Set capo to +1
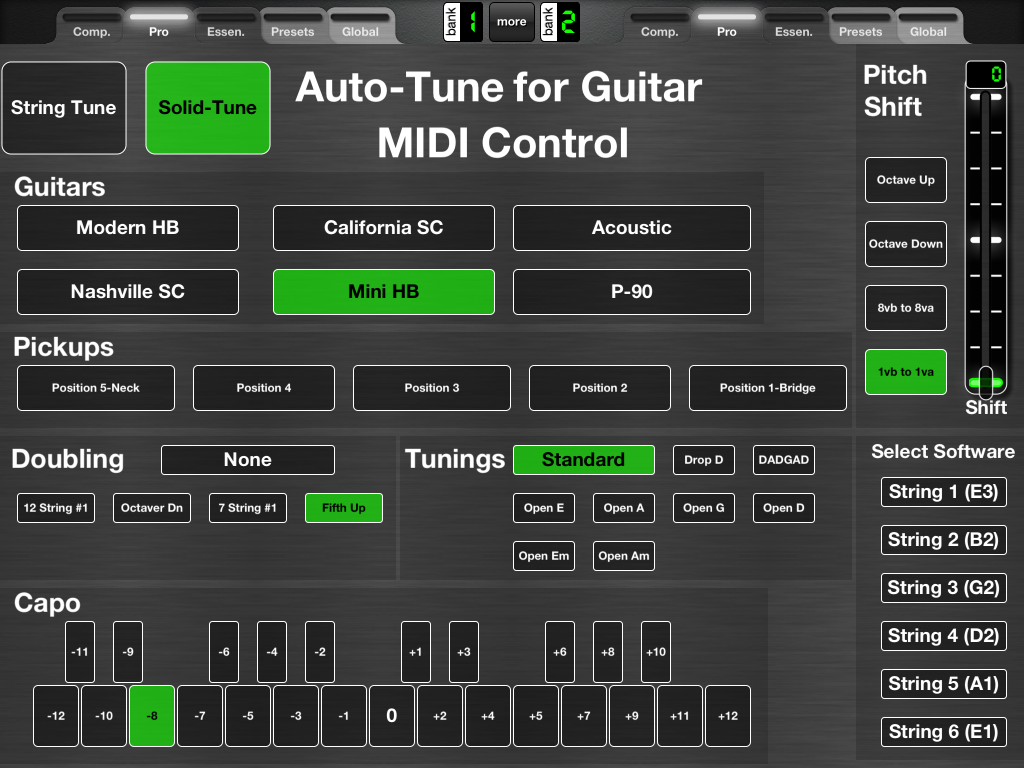The height and width of the screenshot is (768, 1024). click(x=416, y=652)
